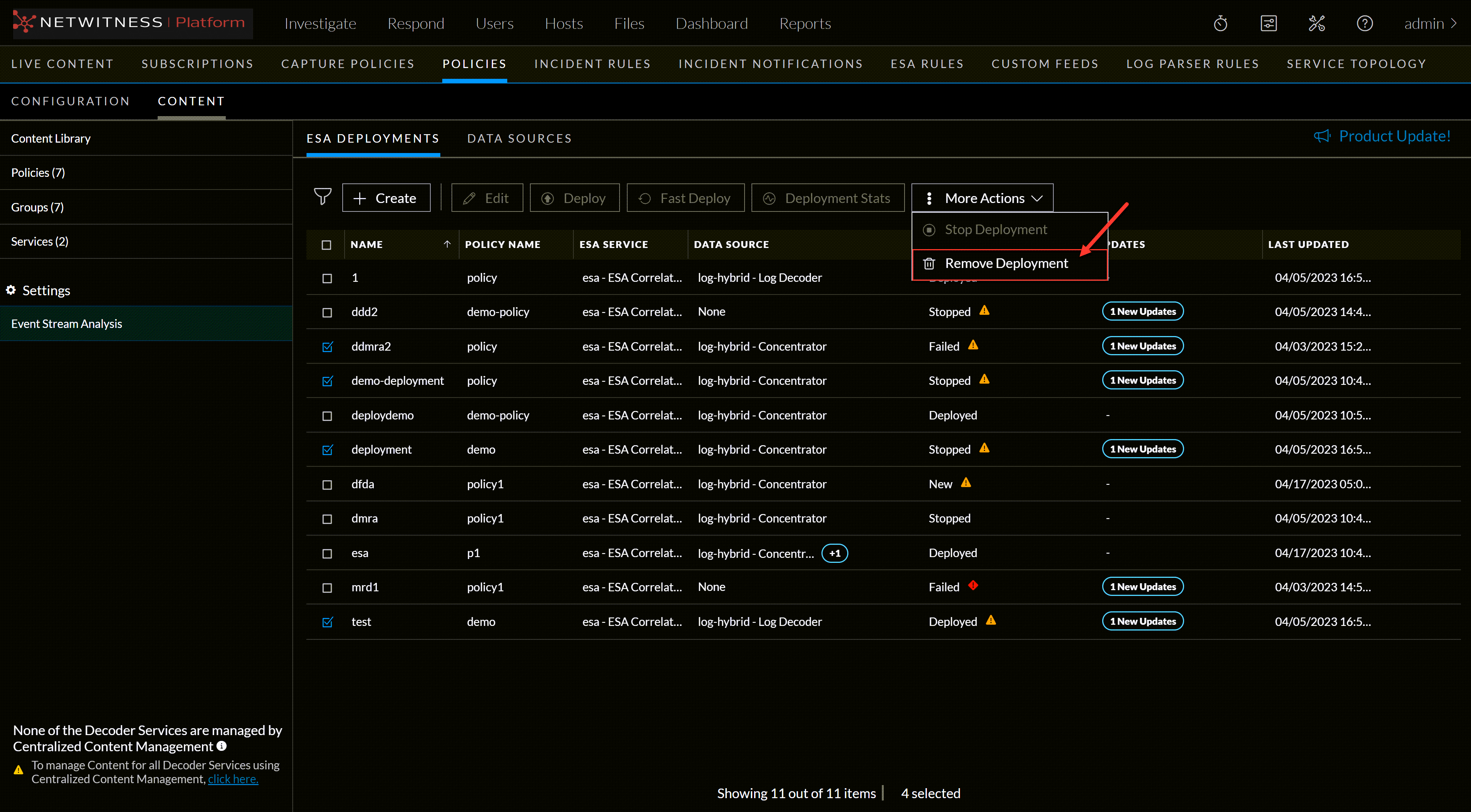Click the Create button
The height and width of the screenshot is (812, 1471).
pyautogui.click(x=386, y=198)
